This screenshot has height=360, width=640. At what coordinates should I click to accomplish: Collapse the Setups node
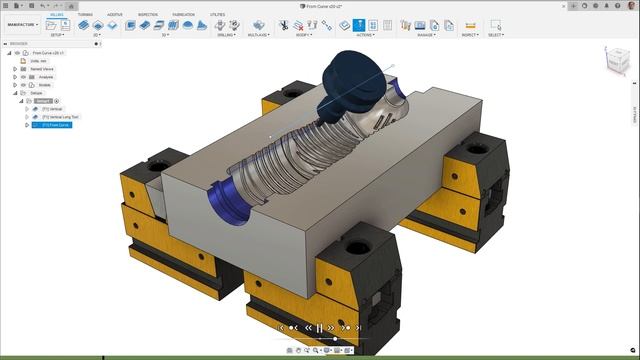tap(15, 93)
